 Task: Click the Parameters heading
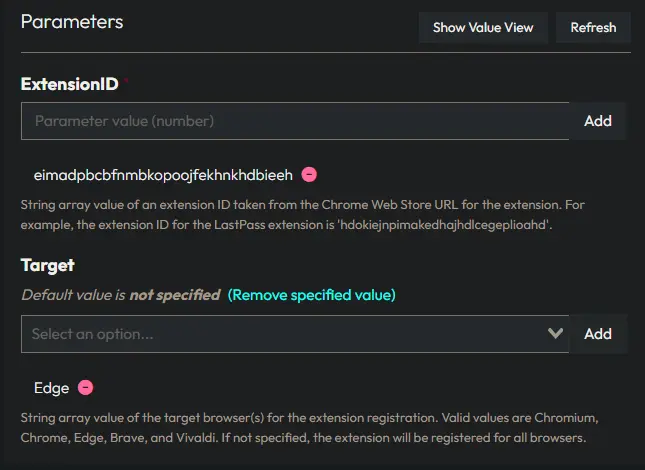72,21
